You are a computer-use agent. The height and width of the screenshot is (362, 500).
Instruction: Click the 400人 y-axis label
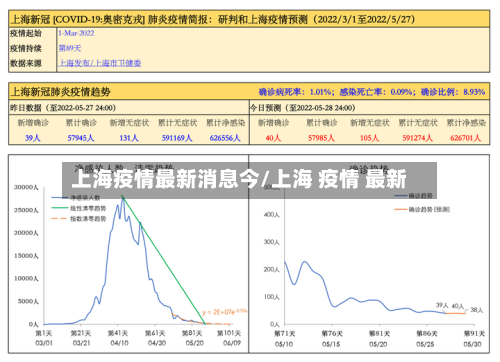pos(272,215)
